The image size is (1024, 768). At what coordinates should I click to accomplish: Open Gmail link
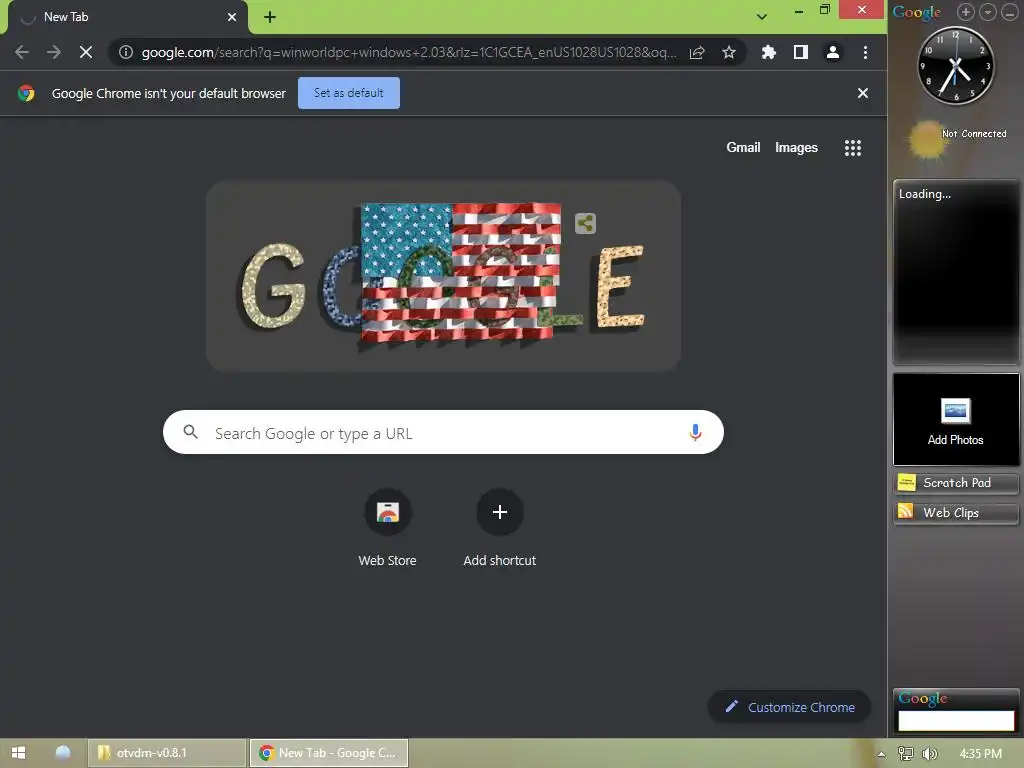[x=743, y=148]
